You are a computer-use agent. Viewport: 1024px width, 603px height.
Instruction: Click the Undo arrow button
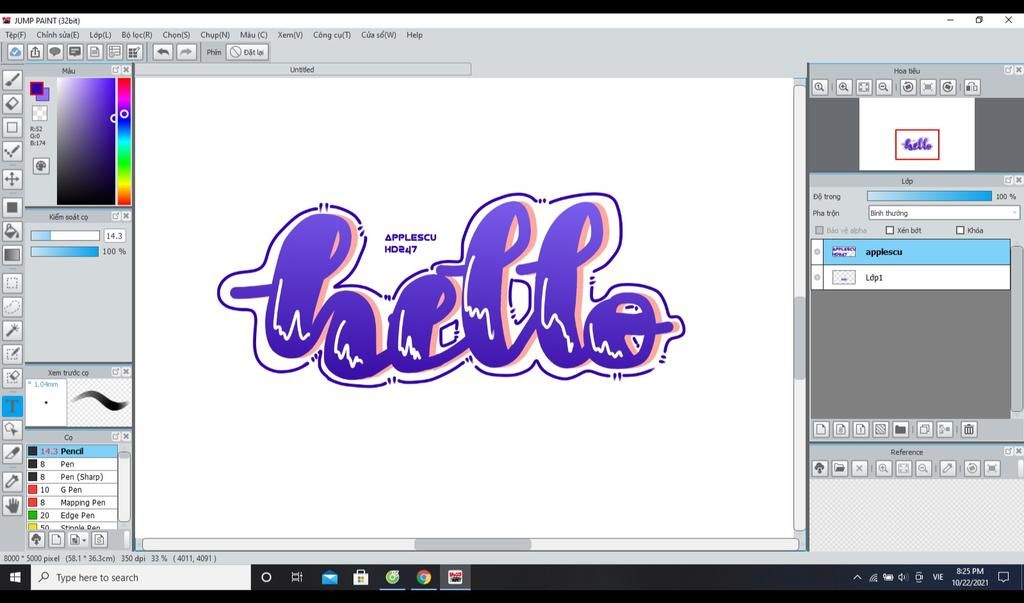[x=163, y=52]
